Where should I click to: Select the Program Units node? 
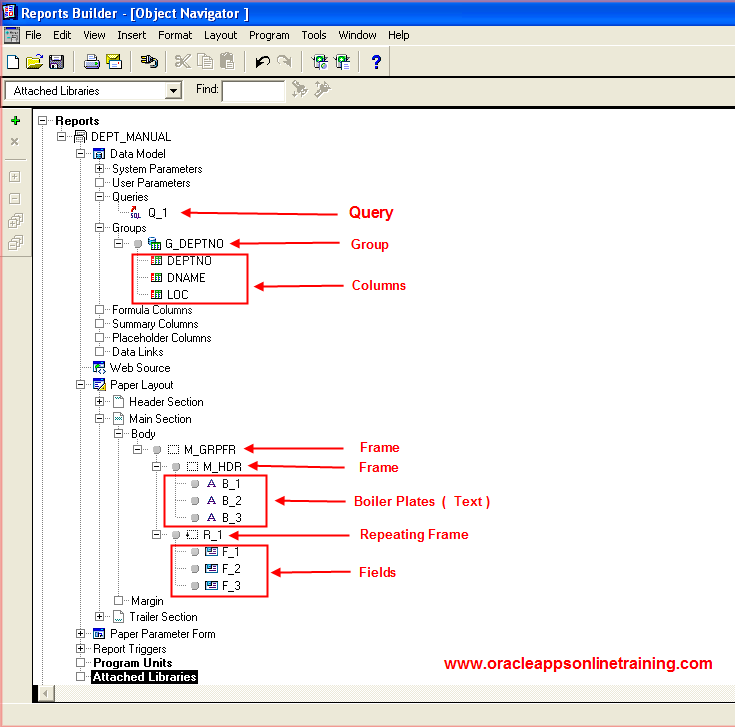pyautogui.click(x=133, y=663)
